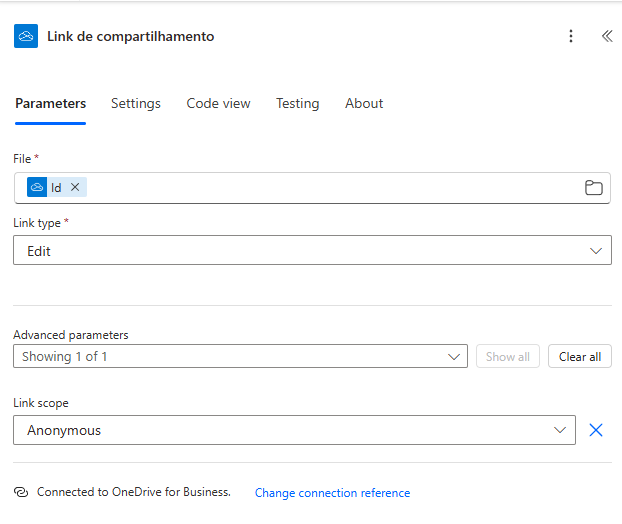The image size is (622, 524).
Task: Open the Link scope dropdown
Action: pyautogui.click(x=294, y=430)
